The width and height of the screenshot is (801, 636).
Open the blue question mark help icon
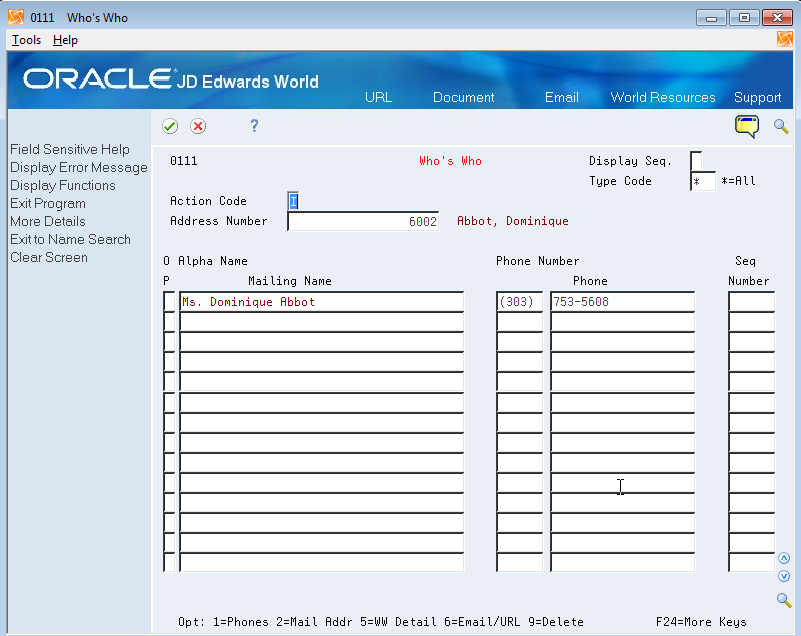coord(254,126)
